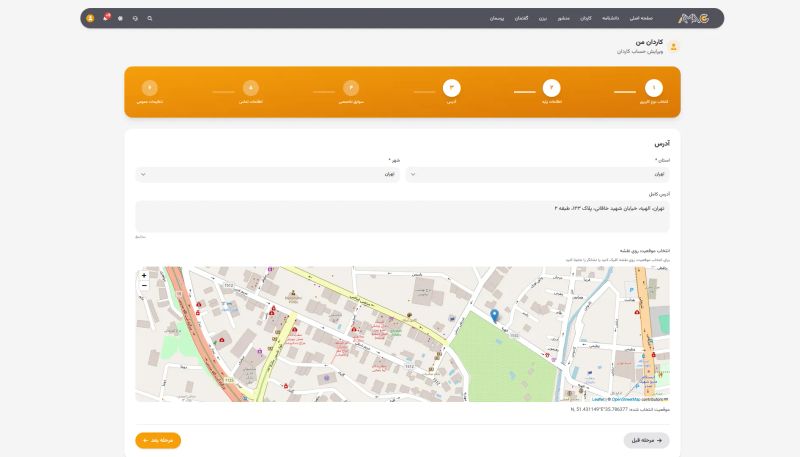800x457 pixels.
Task: Click the orange مرحله بعد button
Action: coord(158,439)
